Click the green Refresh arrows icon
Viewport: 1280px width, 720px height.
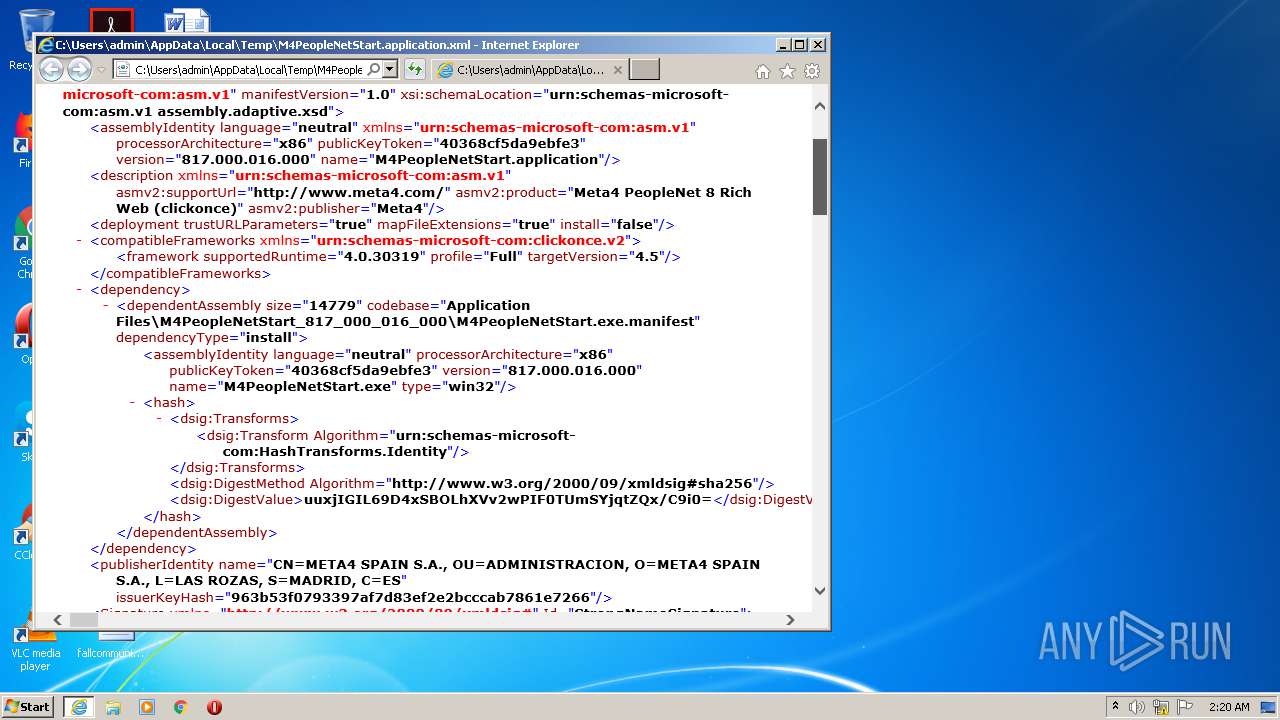[x=414, y=69]
